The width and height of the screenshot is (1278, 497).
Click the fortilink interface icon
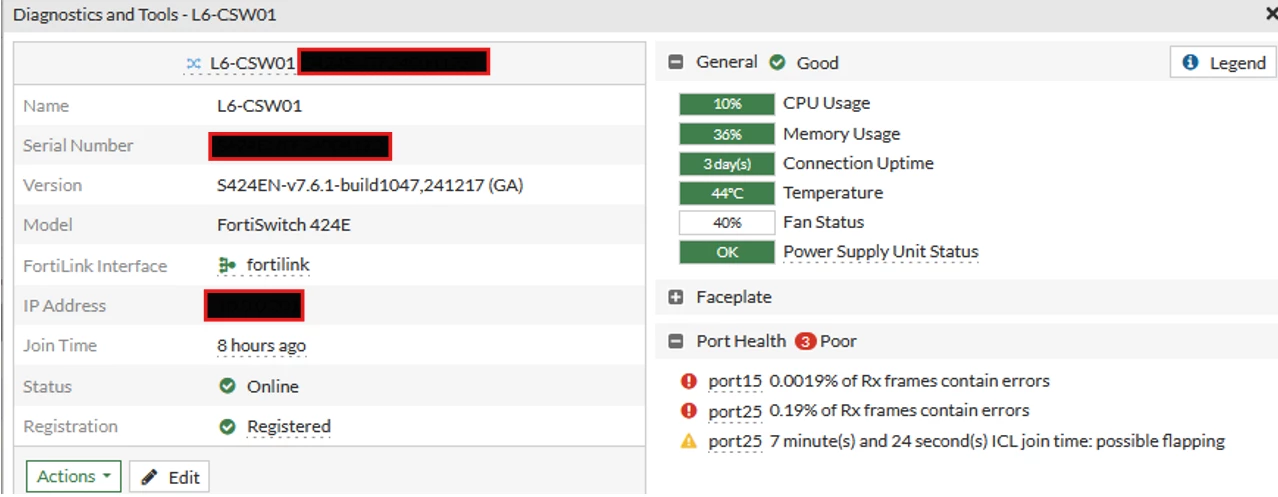tap(227, 265)
